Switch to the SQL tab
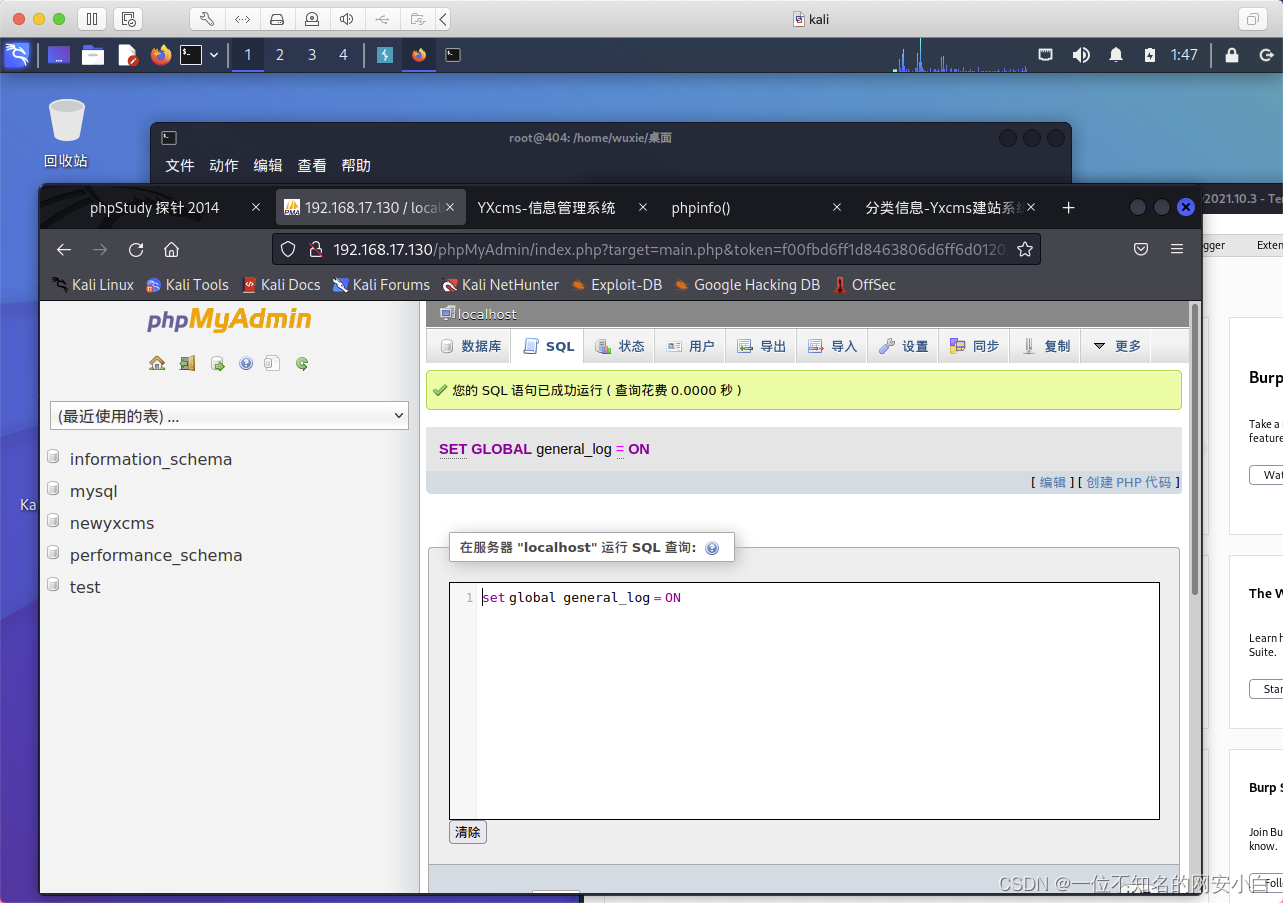Image resolution: width=1283 pixels, height=903 pixels. [548, 346]
